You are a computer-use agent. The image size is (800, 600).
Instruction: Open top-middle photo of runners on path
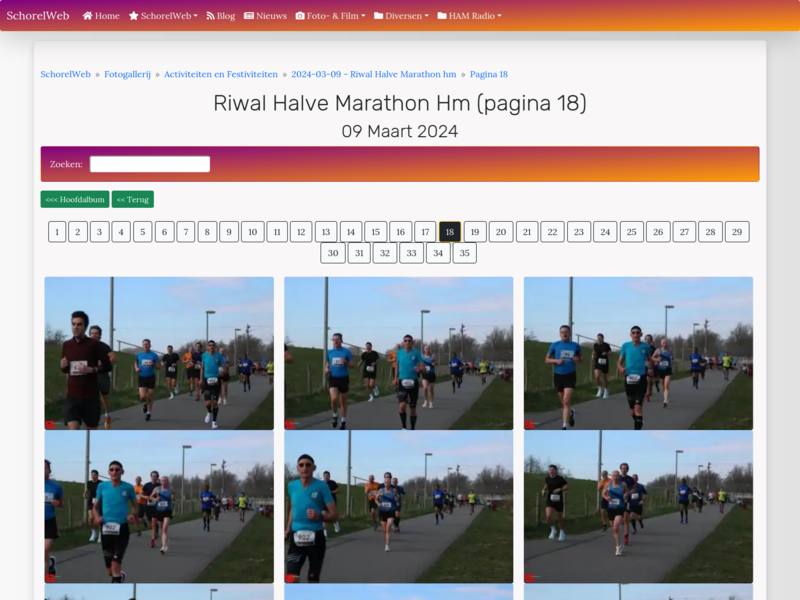tap(398, 353)
